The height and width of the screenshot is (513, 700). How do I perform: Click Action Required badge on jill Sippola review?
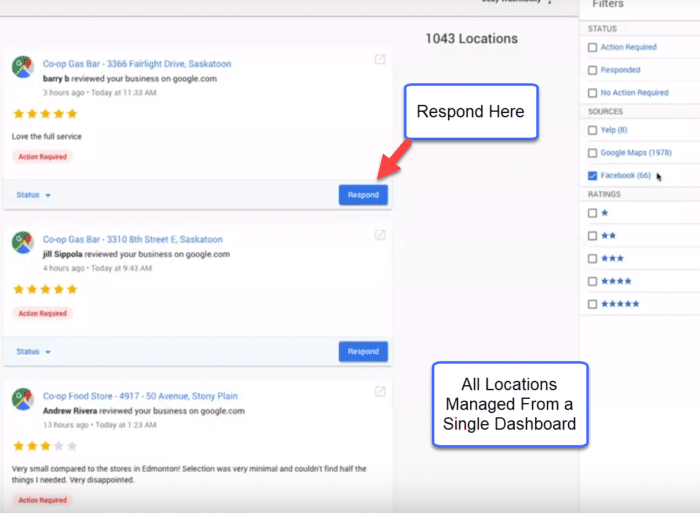[42, 313]
